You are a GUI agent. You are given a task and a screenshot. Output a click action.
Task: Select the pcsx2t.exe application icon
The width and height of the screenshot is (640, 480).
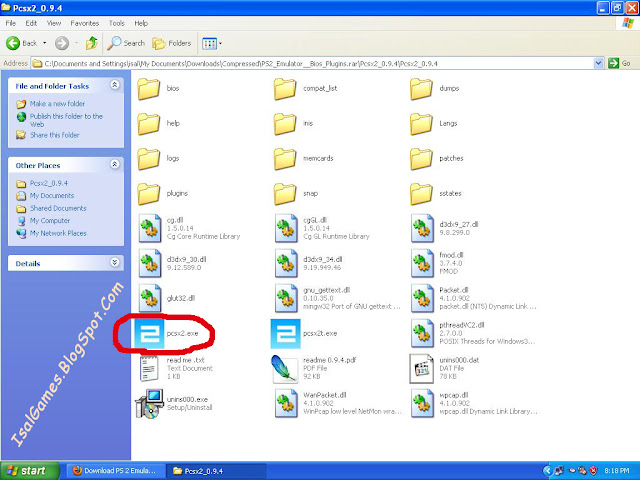(x=286, y=334)
